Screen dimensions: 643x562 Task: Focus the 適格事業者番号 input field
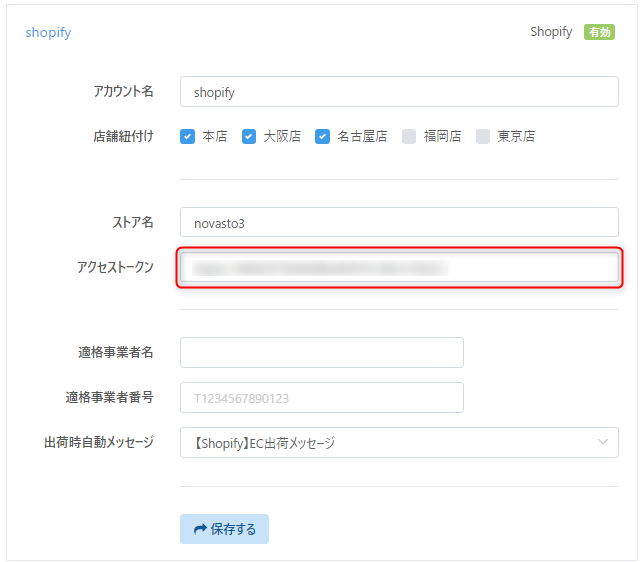(x=322, y=398)
